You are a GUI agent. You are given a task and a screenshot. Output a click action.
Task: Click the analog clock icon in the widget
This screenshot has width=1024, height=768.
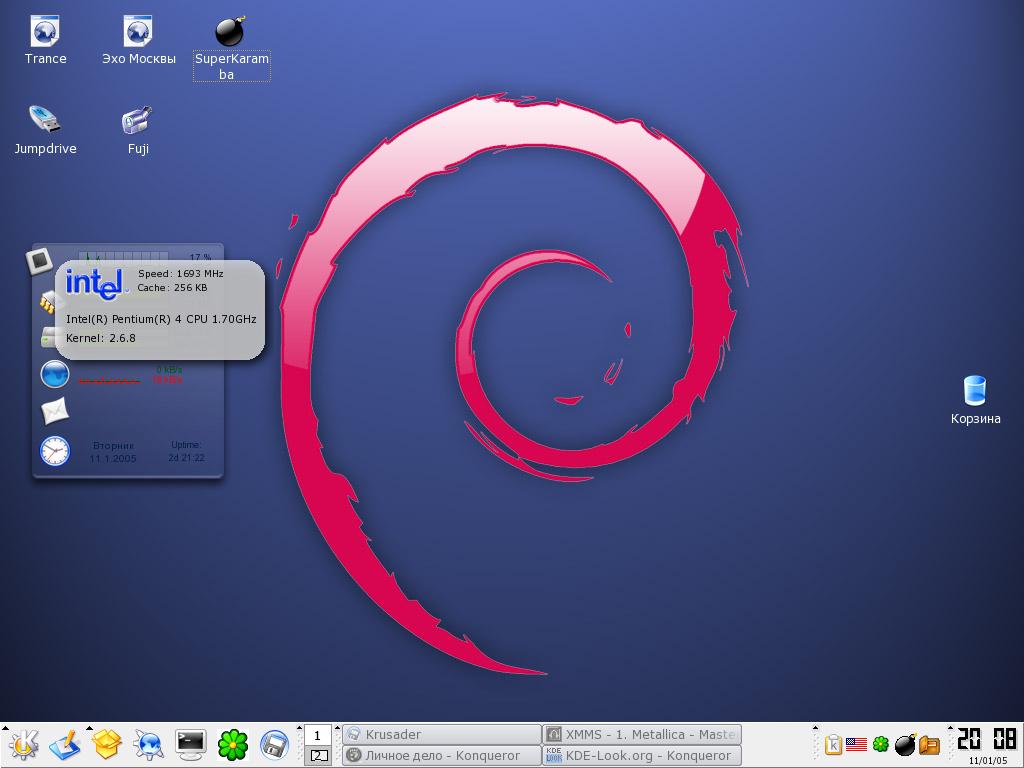(x=55, y=451)
